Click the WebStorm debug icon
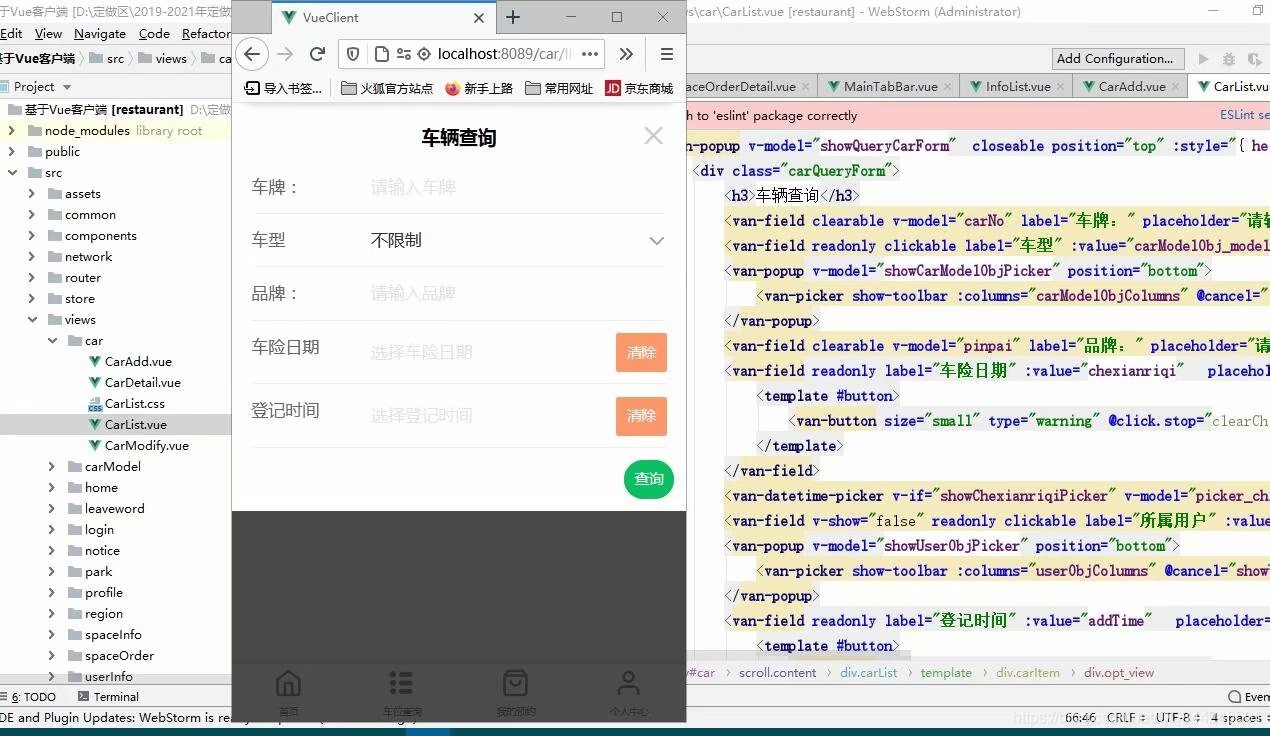 tap(1228, 59)
